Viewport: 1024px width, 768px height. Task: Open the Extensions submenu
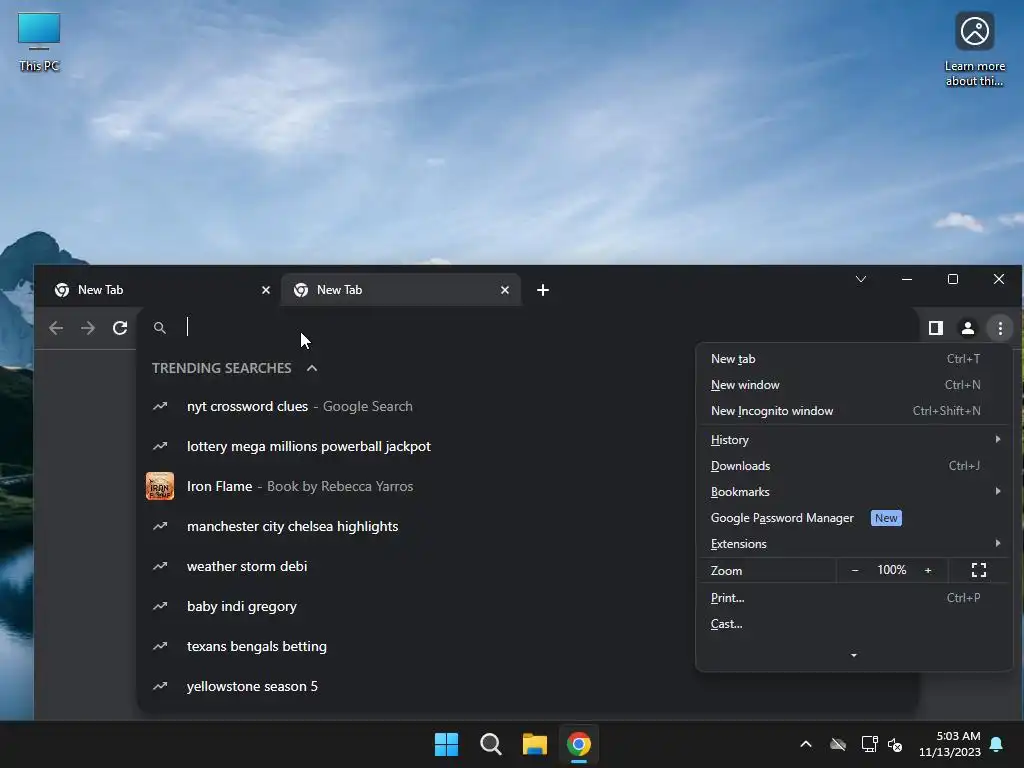pyautogui.click(x=854, y=543)
